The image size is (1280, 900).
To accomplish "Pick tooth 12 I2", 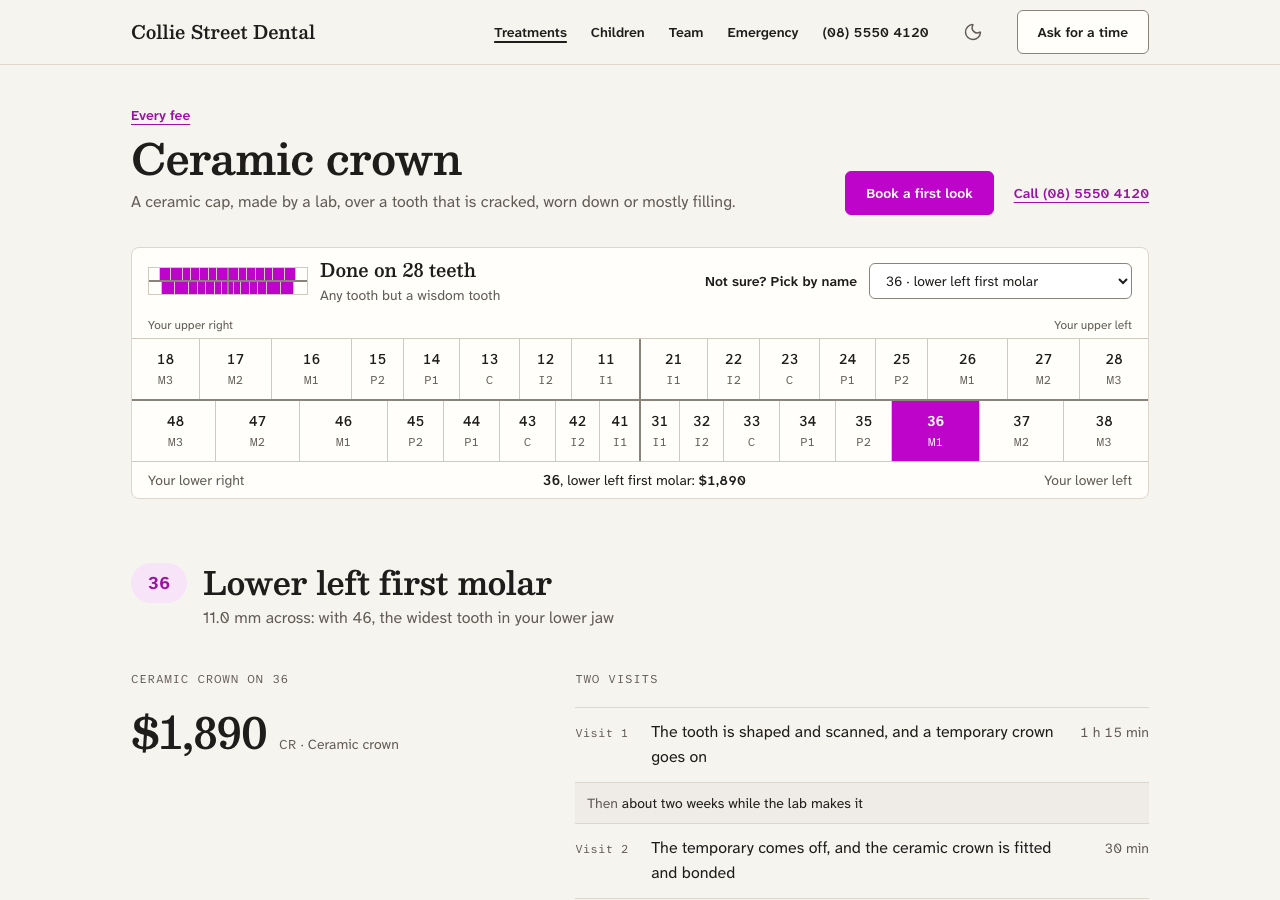I will pyautogui.click(x=545, y=369).
